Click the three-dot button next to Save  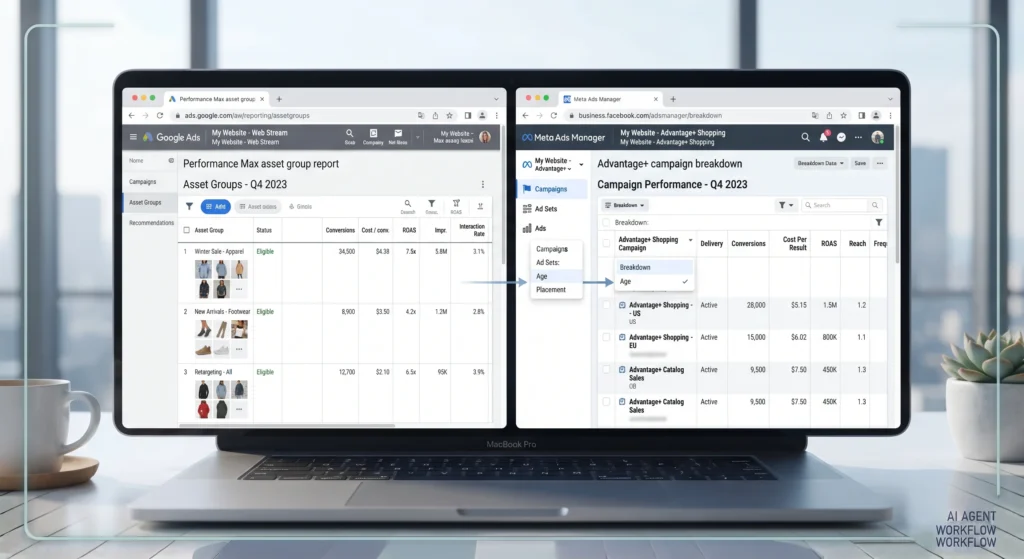880,163
